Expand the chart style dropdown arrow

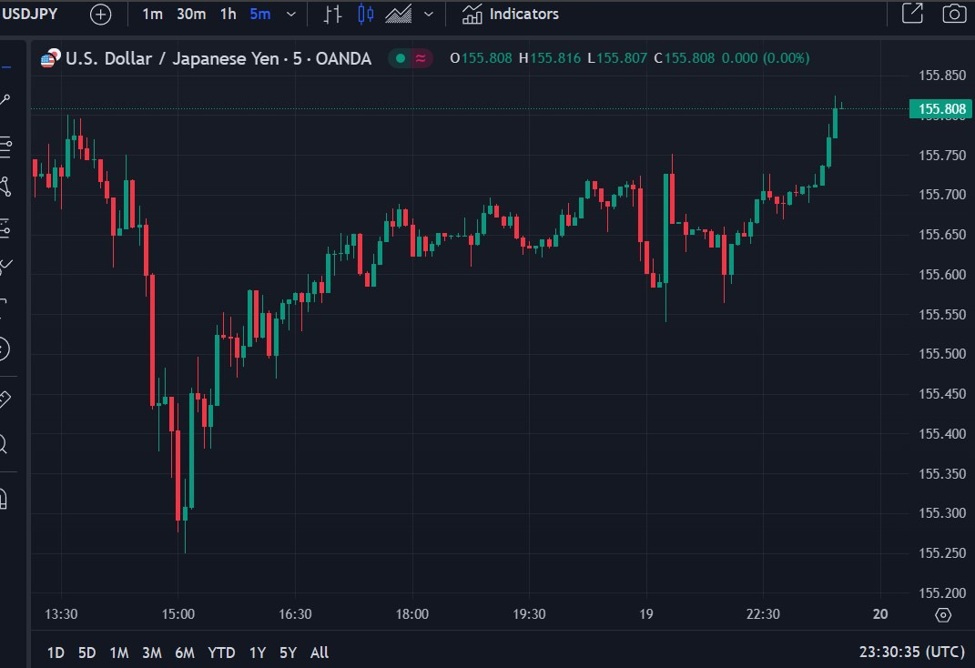(x=429, y=14)
